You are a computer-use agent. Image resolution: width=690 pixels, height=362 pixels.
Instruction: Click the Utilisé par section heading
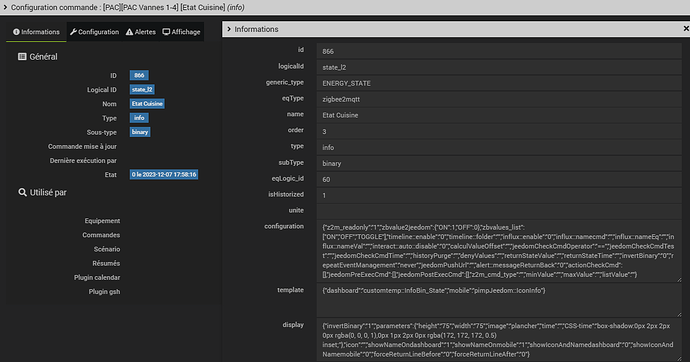(x=48, y=192)
